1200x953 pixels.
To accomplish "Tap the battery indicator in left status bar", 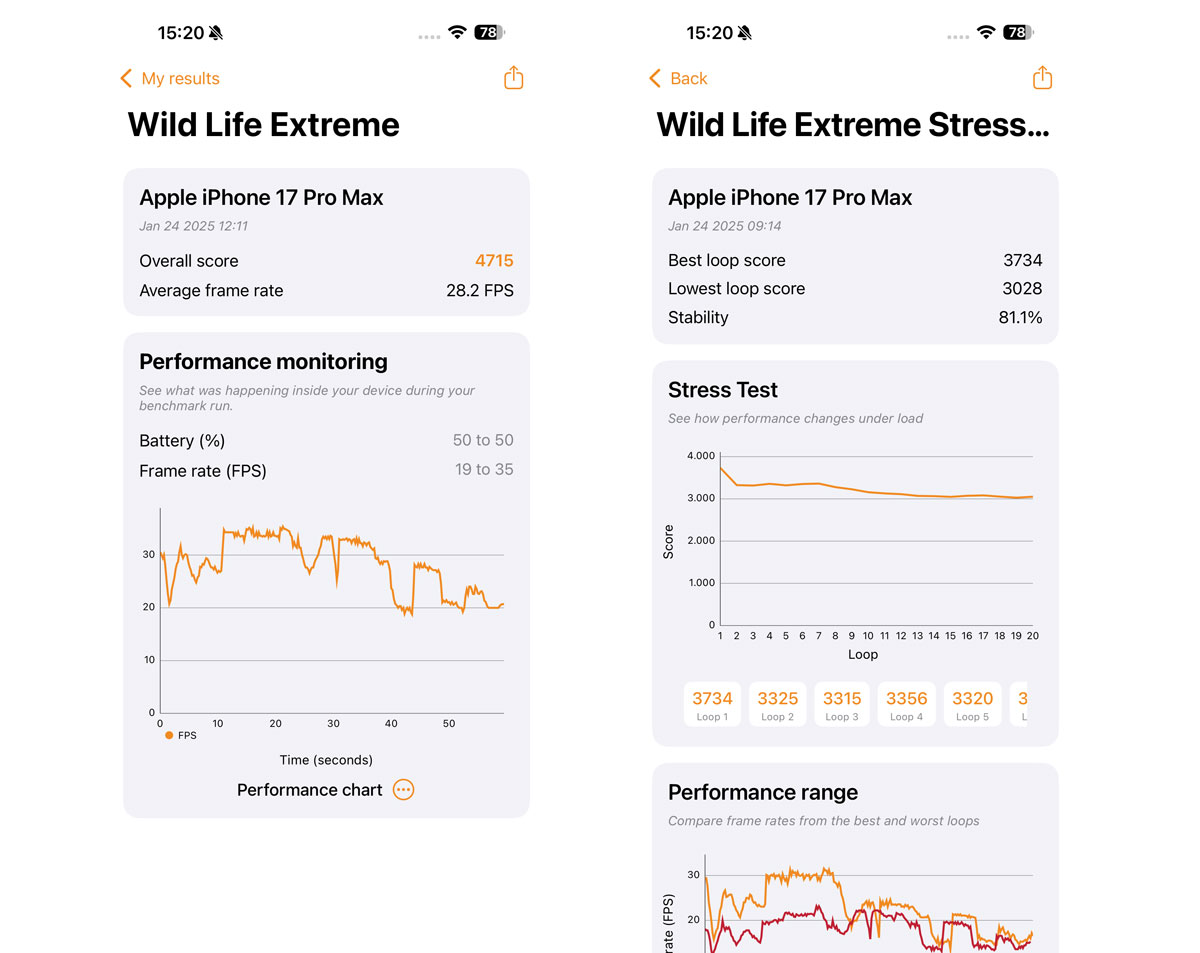I will pyautogui.click(x=489, y=33).
